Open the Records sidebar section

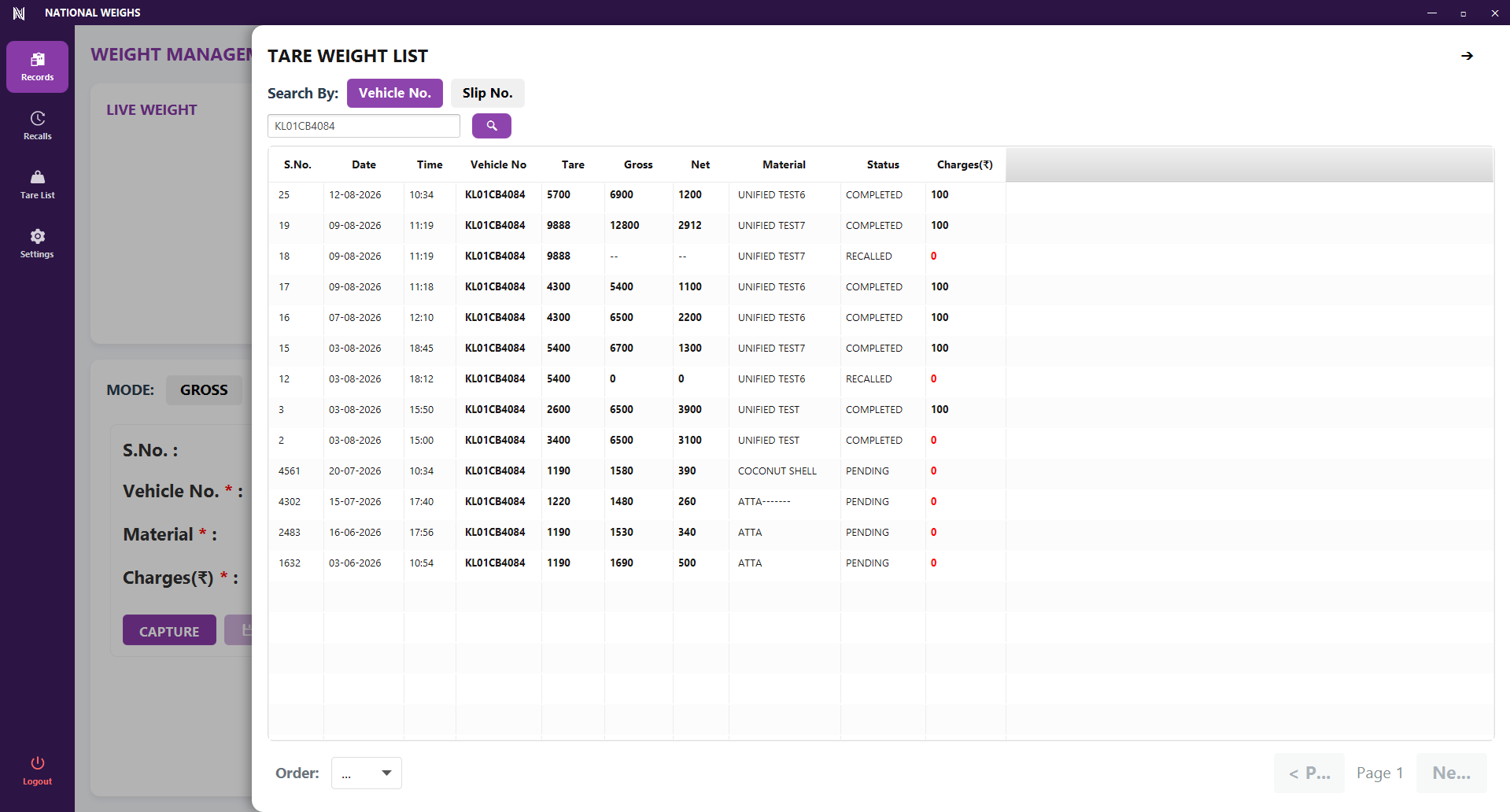pyautogui.click(x=37, y=67)
